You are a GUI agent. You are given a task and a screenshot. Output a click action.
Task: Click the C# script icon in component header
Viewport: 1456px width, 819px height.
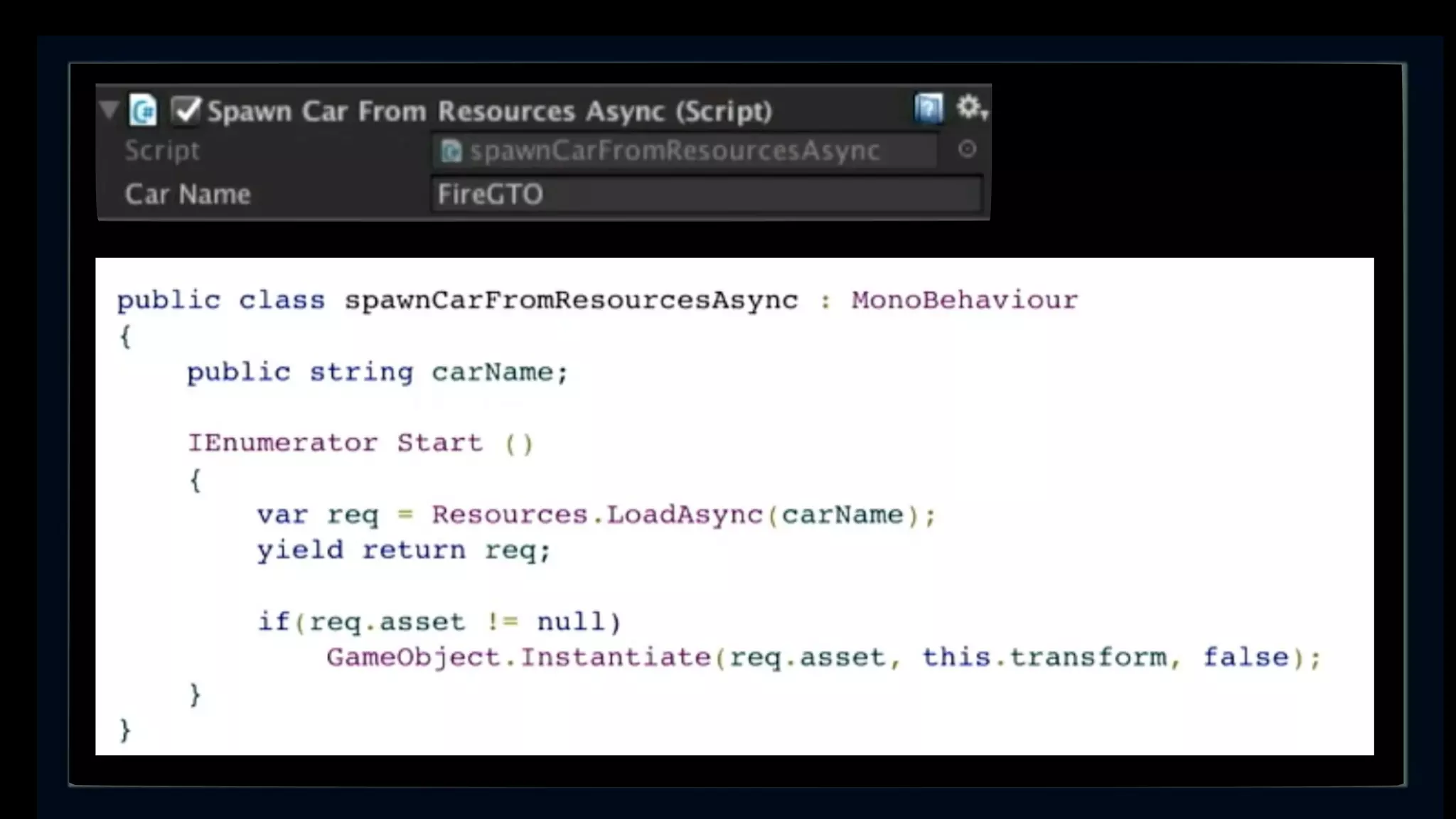pyautogui.click(x=143, y=111)
